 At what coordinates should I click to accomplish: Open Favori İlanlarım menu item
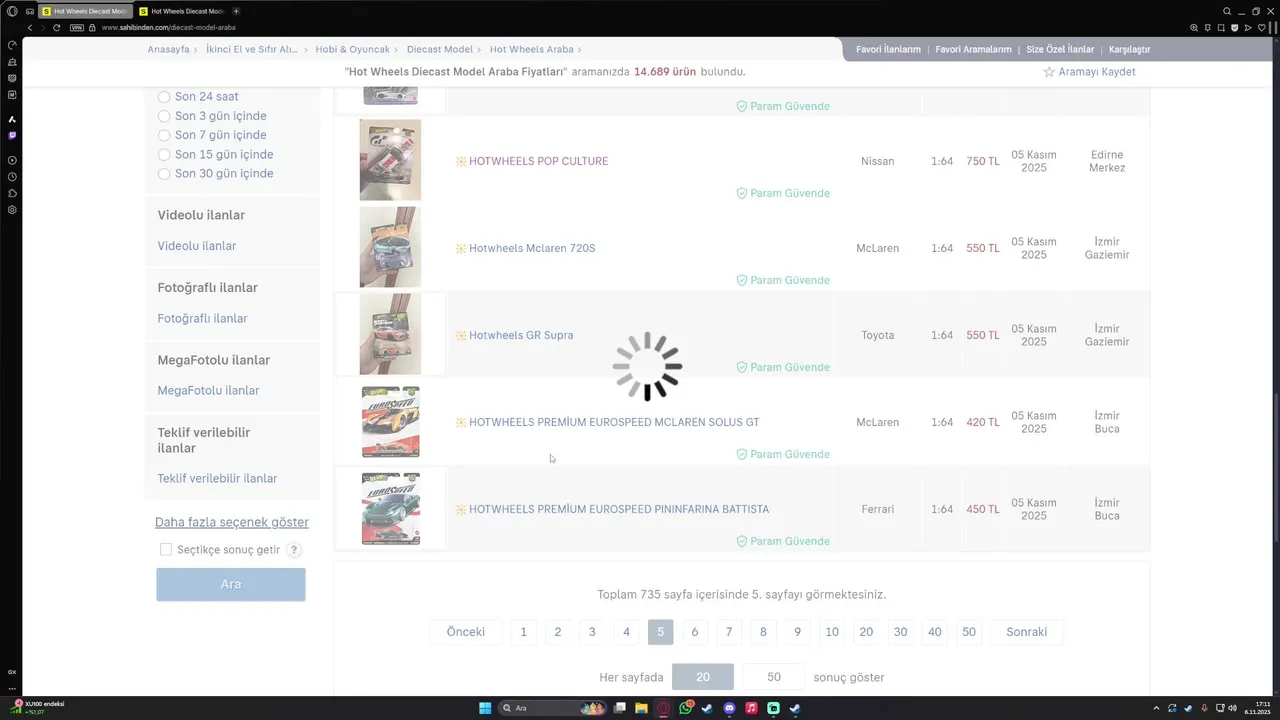888,49
